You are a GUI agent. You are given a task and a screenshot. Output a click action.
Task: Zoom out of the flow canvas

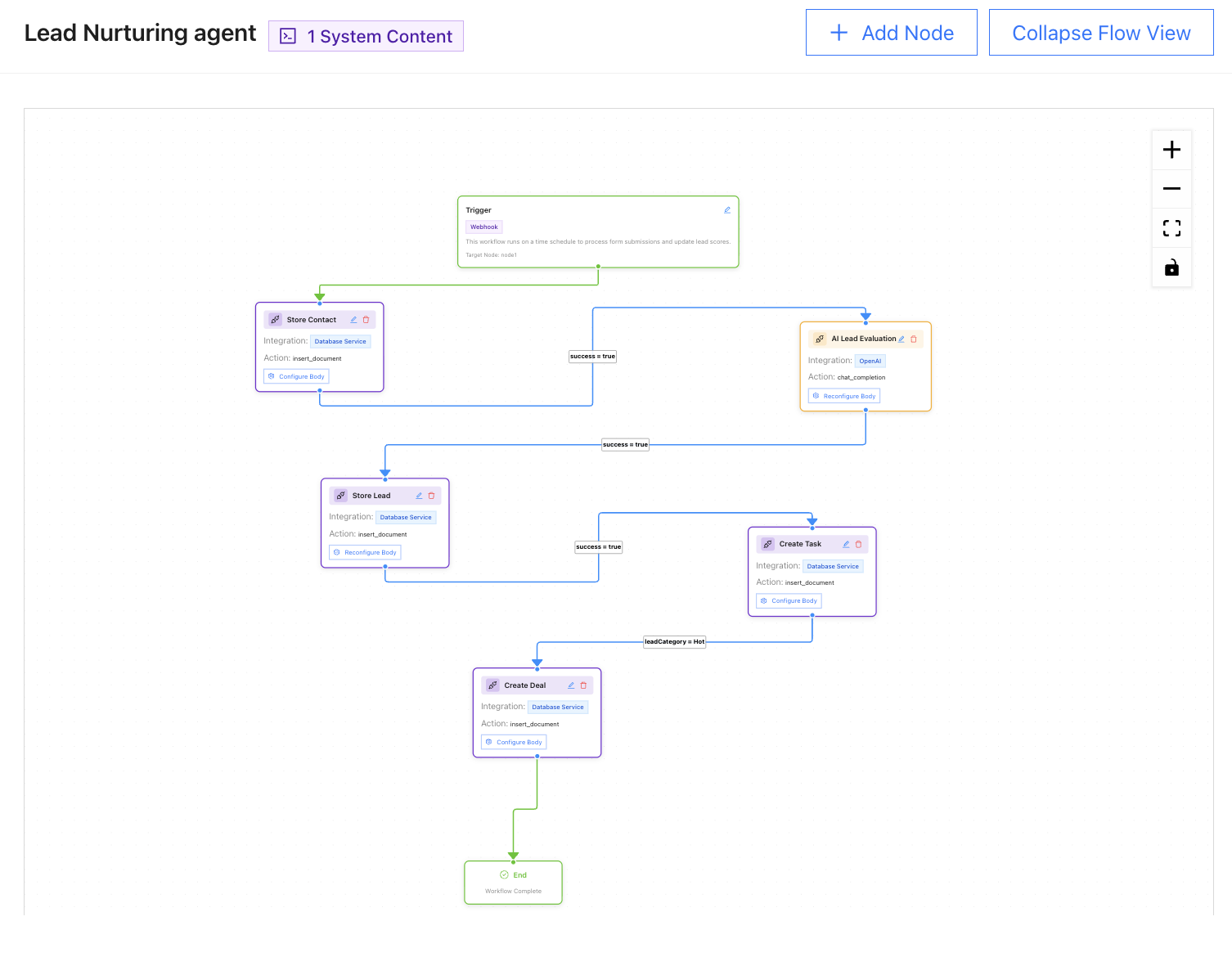point(1171,189)
